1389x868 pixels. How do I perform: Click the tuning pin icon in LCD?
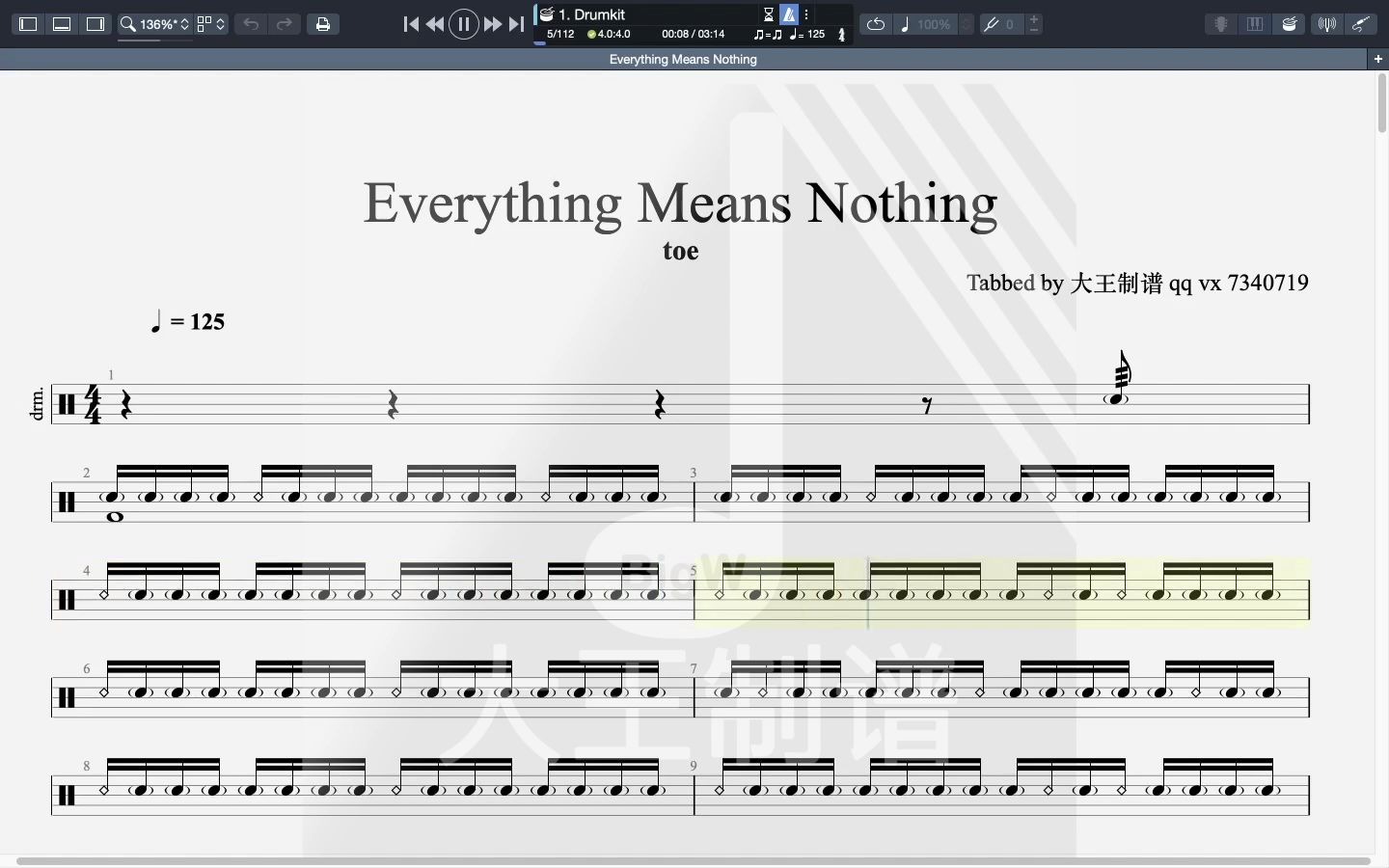click(x=841, y=35)
